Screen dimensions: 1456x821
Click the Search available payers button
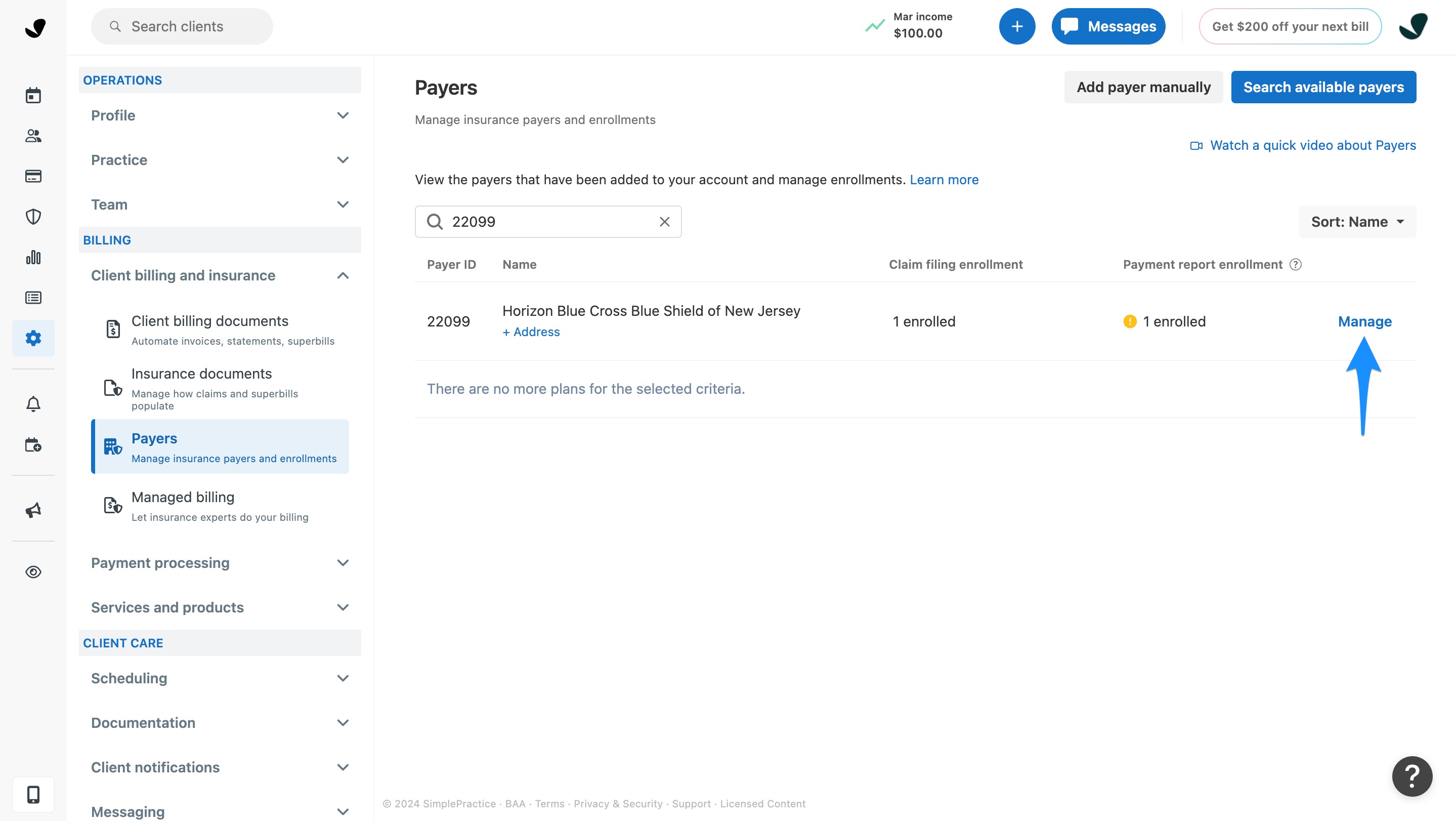point(1323,87)
